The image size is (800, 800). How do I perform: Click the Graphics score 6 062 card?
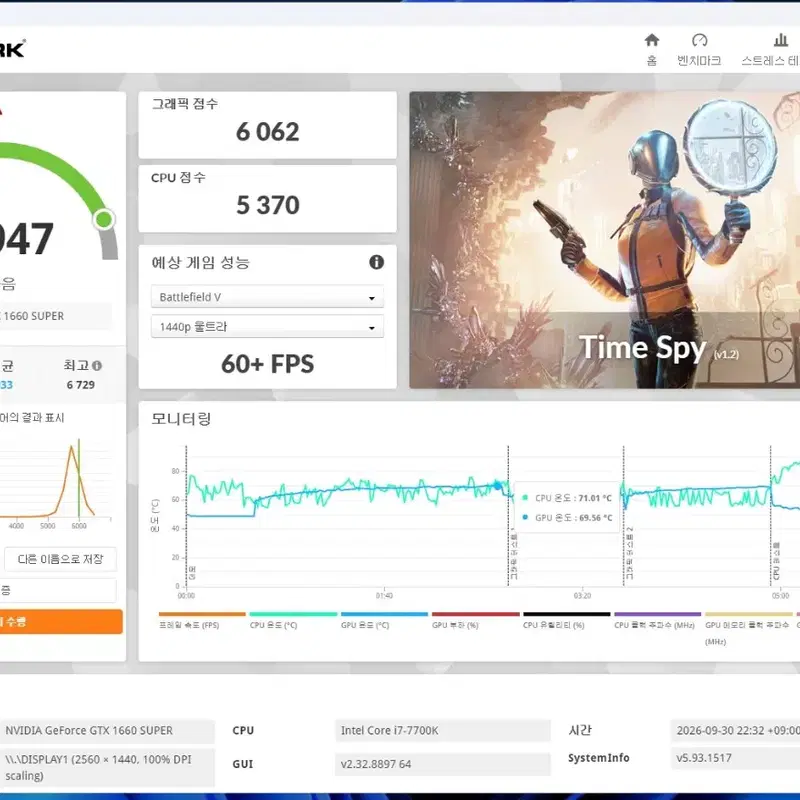267,125
